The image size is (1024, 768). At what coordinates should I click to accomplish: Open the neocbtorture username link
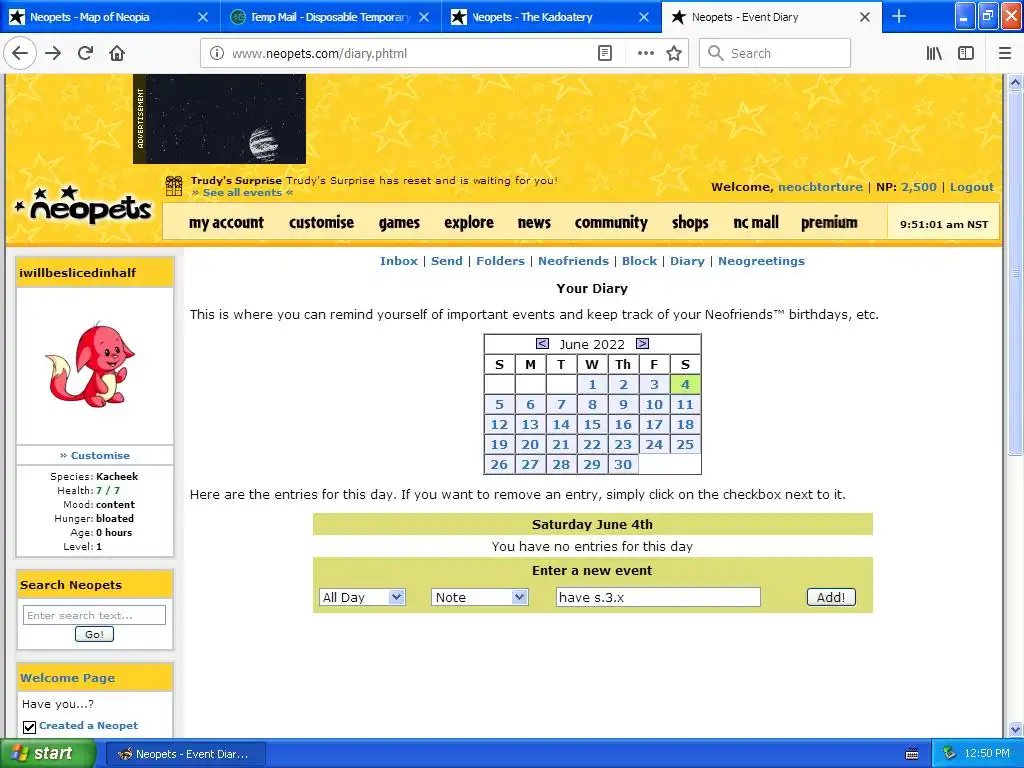(x=820, y=187)
